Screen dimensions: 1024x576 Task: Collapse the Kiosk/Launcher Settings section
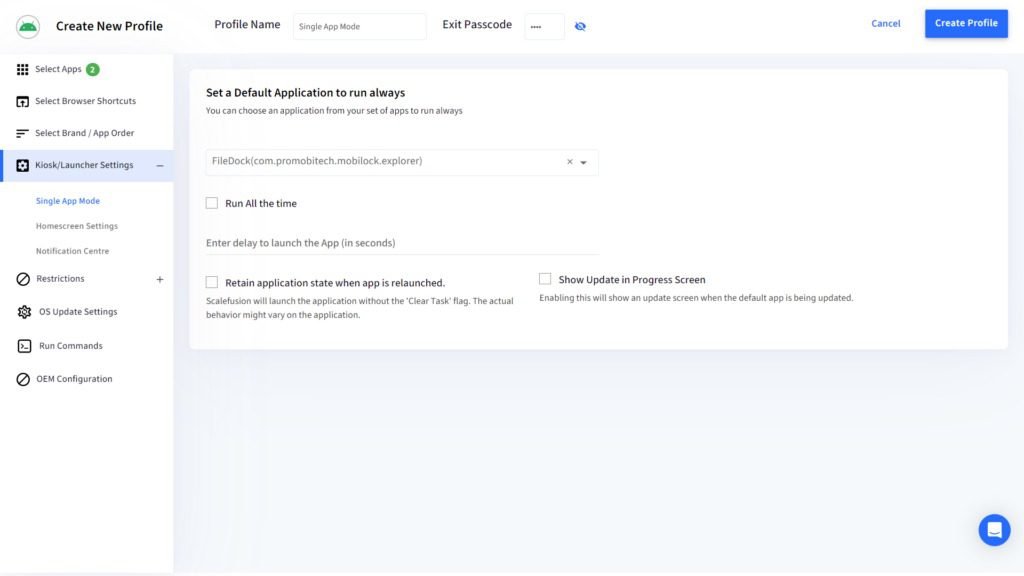tap(159, 165)
